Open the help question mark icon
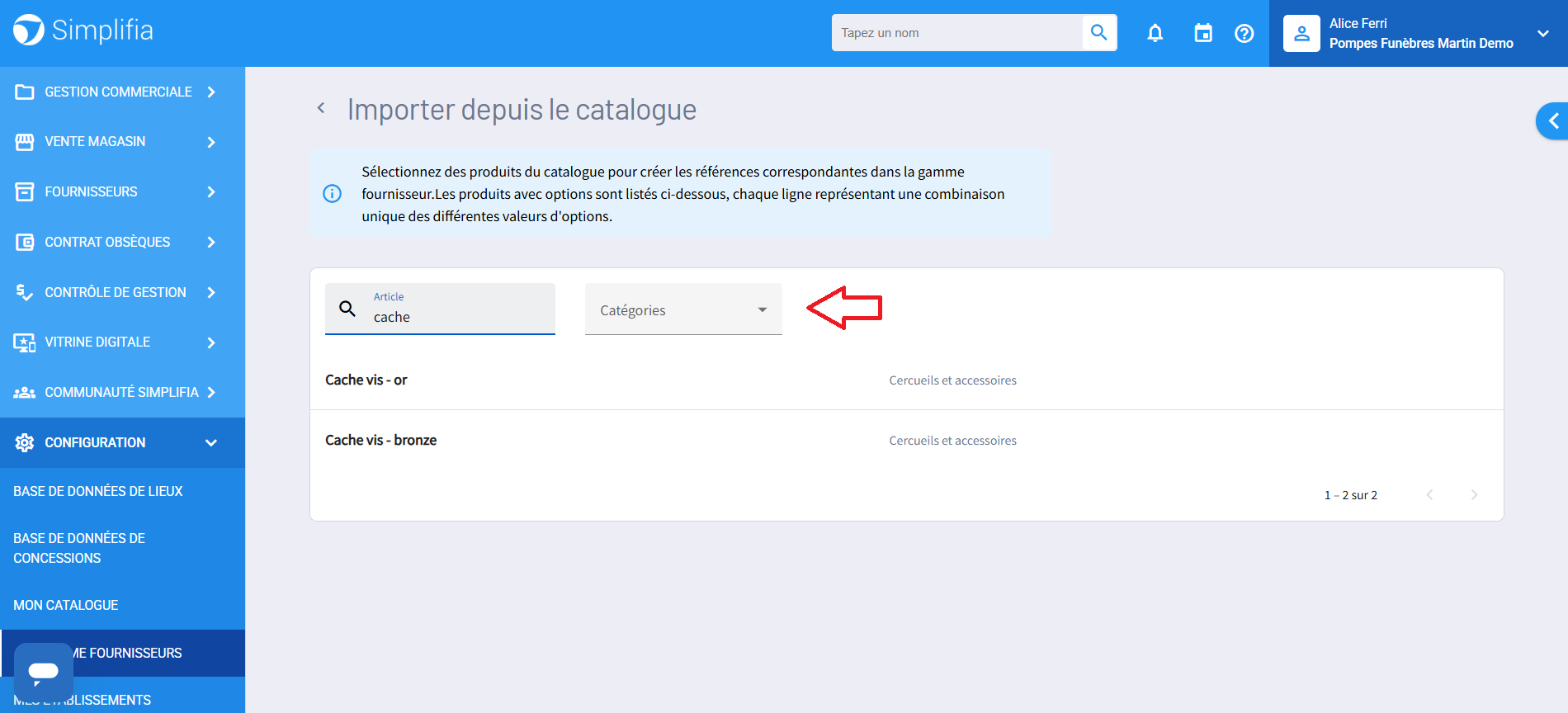1568x713 pixels. tap(1244, 33)
